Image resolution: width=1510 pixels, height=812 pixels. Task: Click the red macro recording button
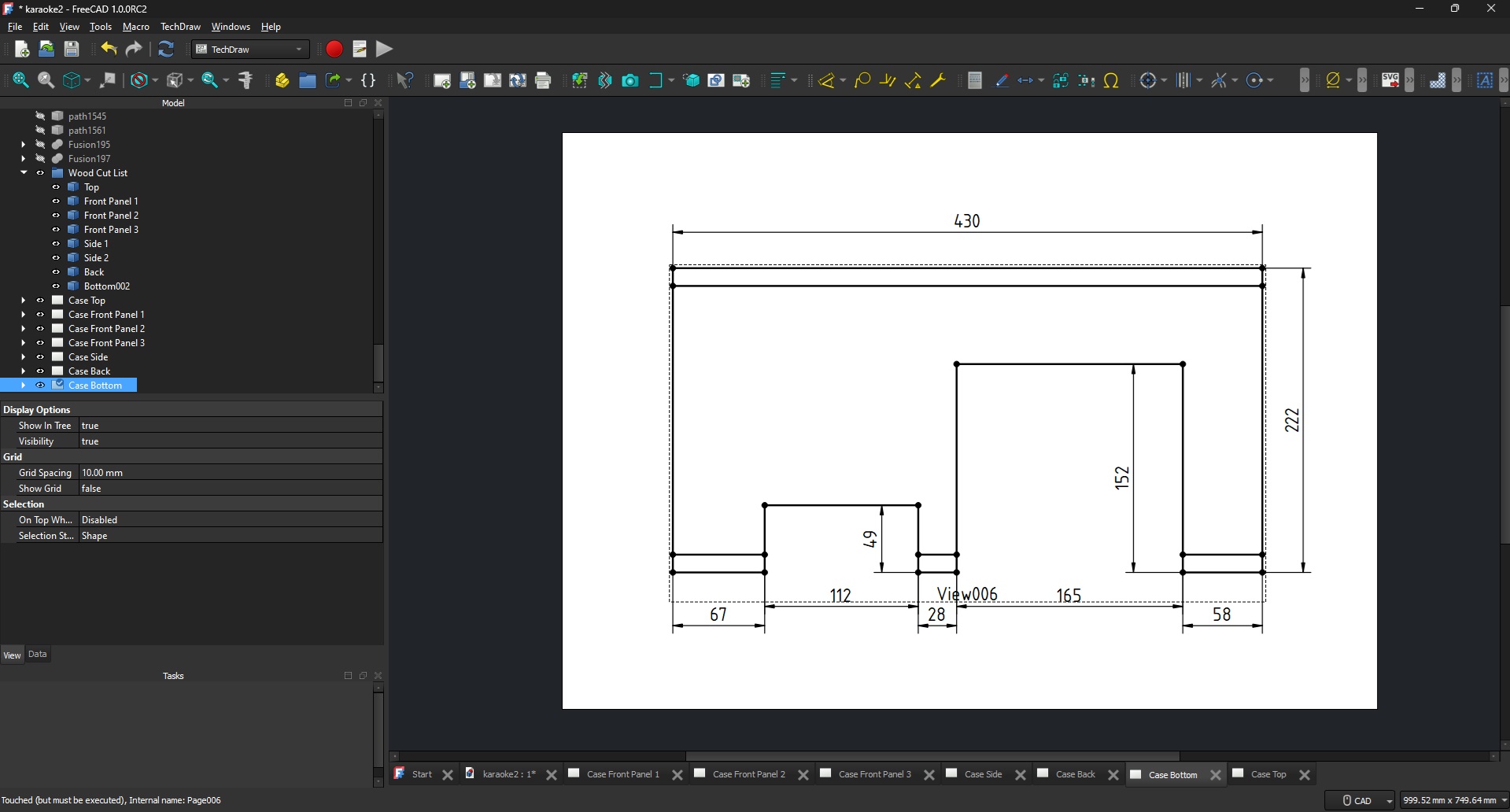[334, 50]
